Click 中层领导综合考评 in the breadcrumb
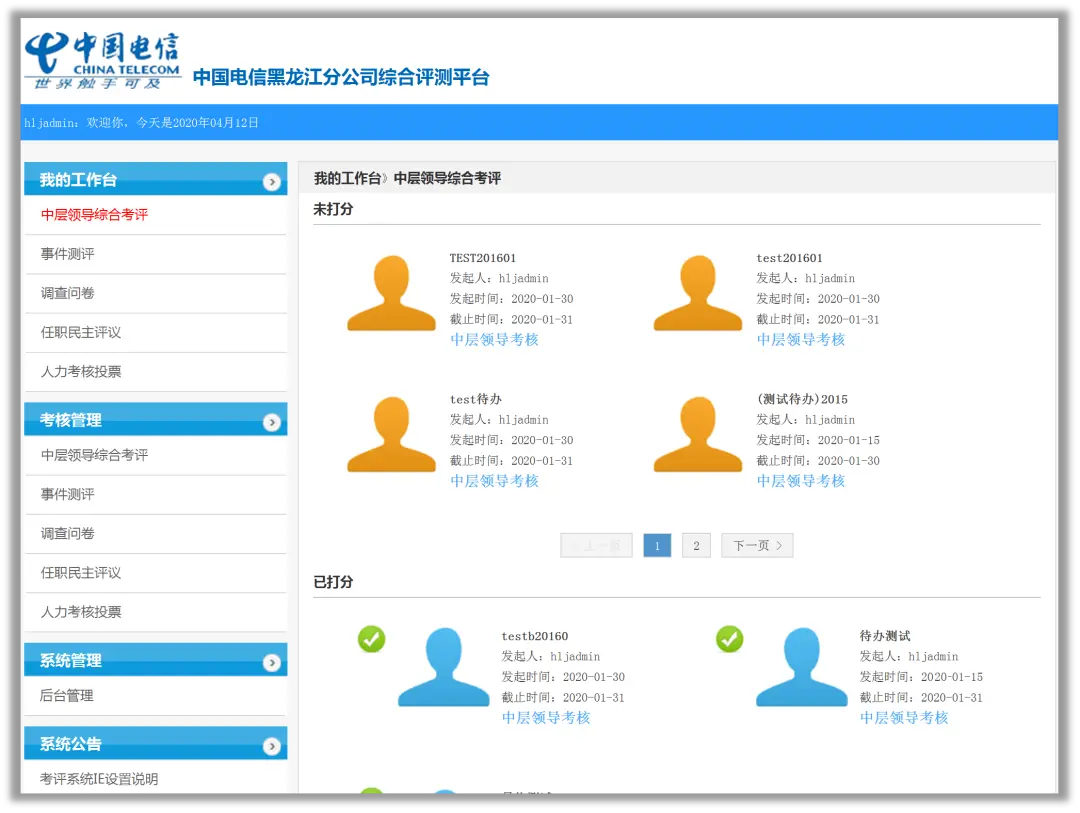 point(447,178)
